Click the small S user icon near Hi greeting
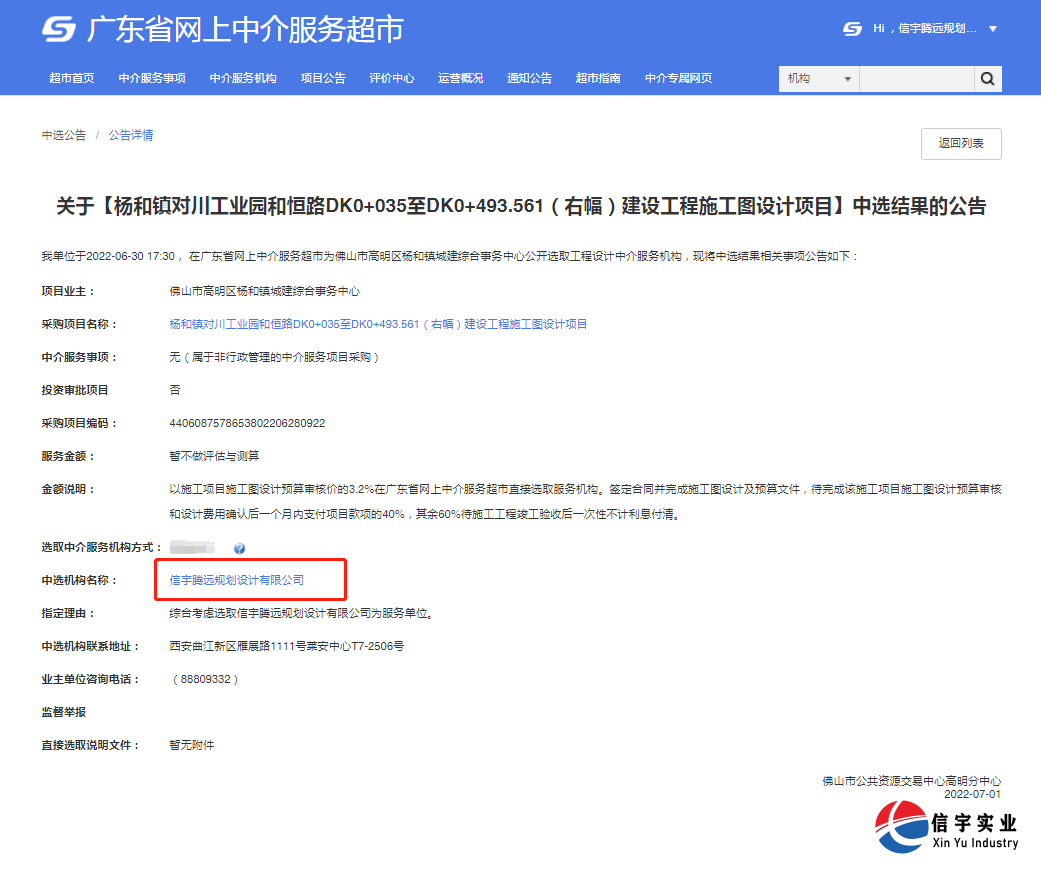1041x869 pixels. pyautogui.click(x=852, y=29)
